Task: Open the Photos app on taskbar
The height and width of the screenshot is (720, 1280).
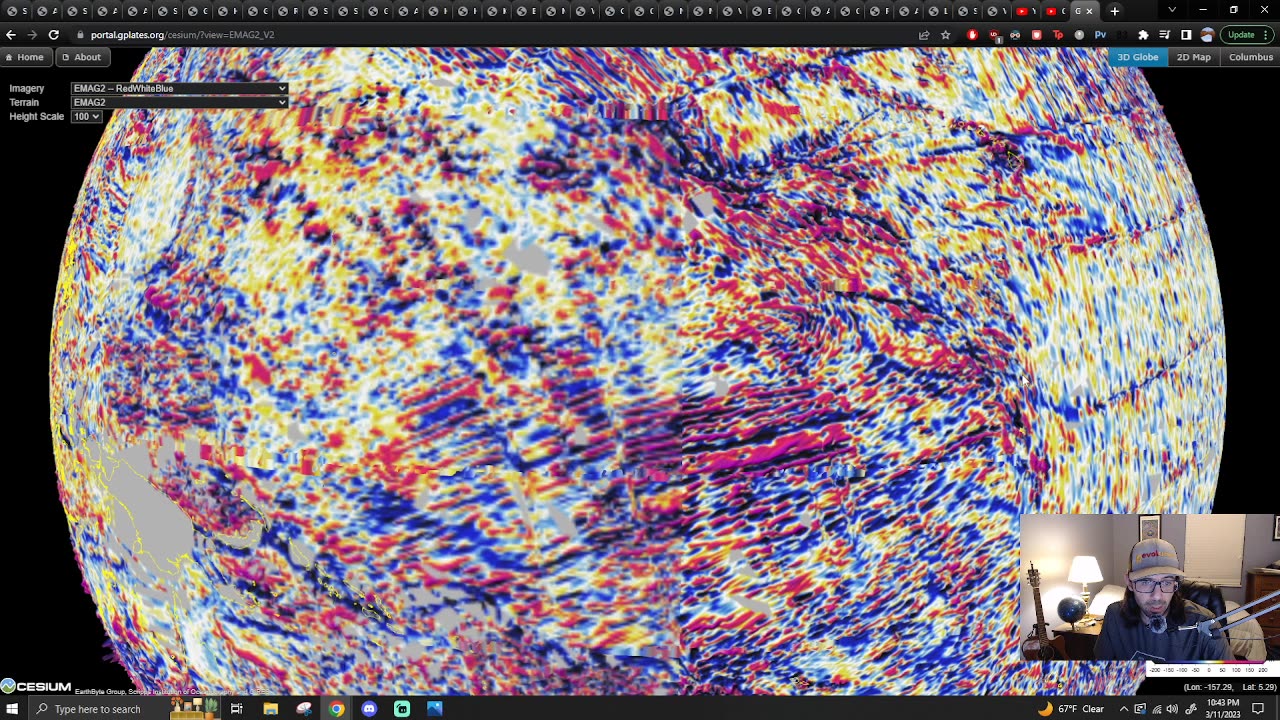Action: tap(435, 709)
